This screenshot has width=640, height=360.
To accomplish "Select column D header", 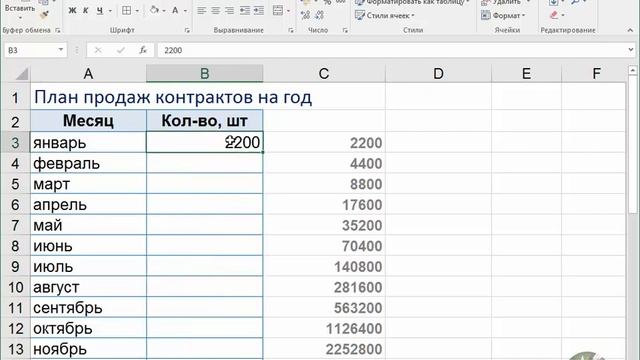I will click(438, 73).
